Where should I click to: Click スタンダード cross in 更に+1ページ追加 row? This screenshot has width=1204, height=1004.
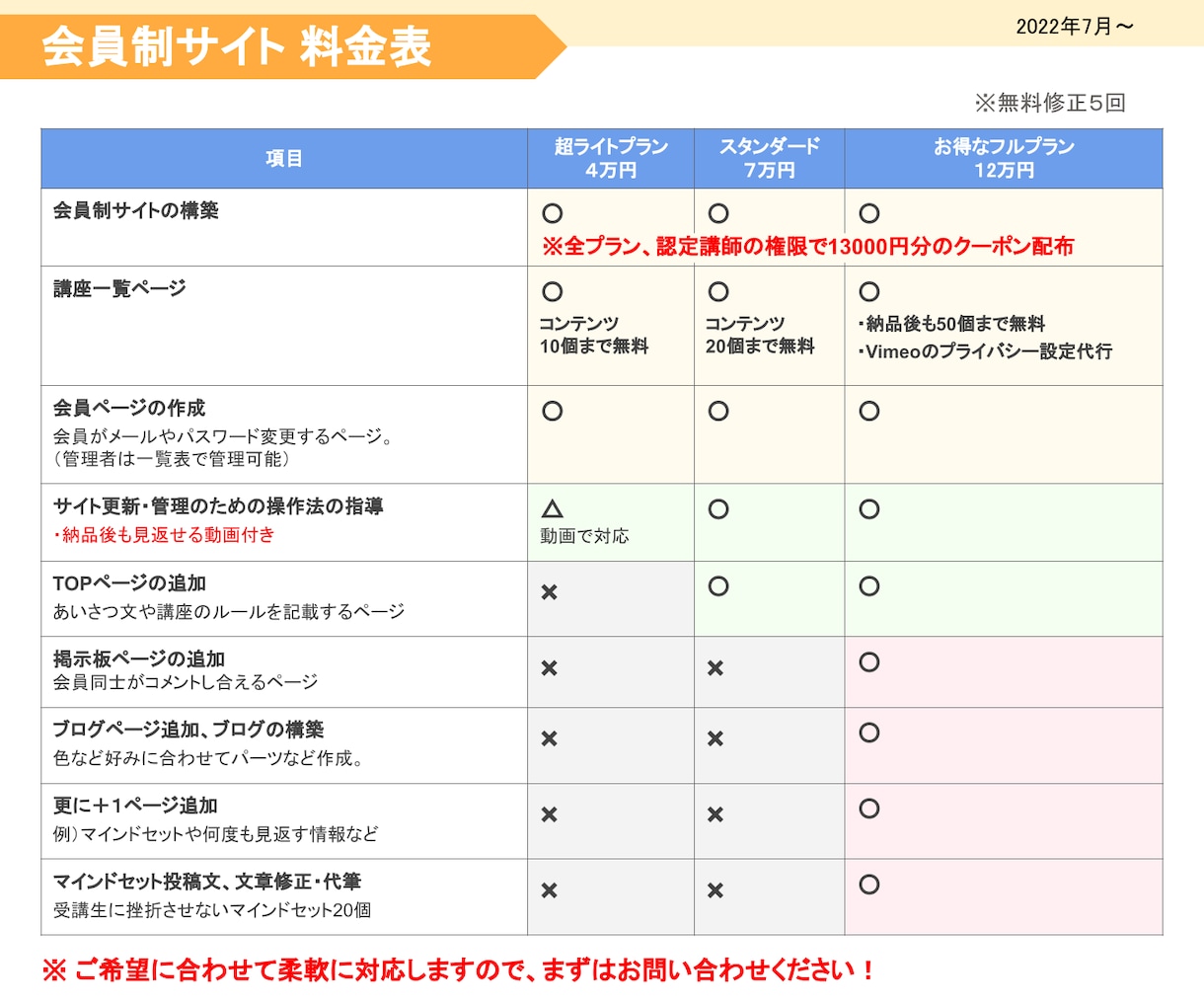(x=715, y=814)
